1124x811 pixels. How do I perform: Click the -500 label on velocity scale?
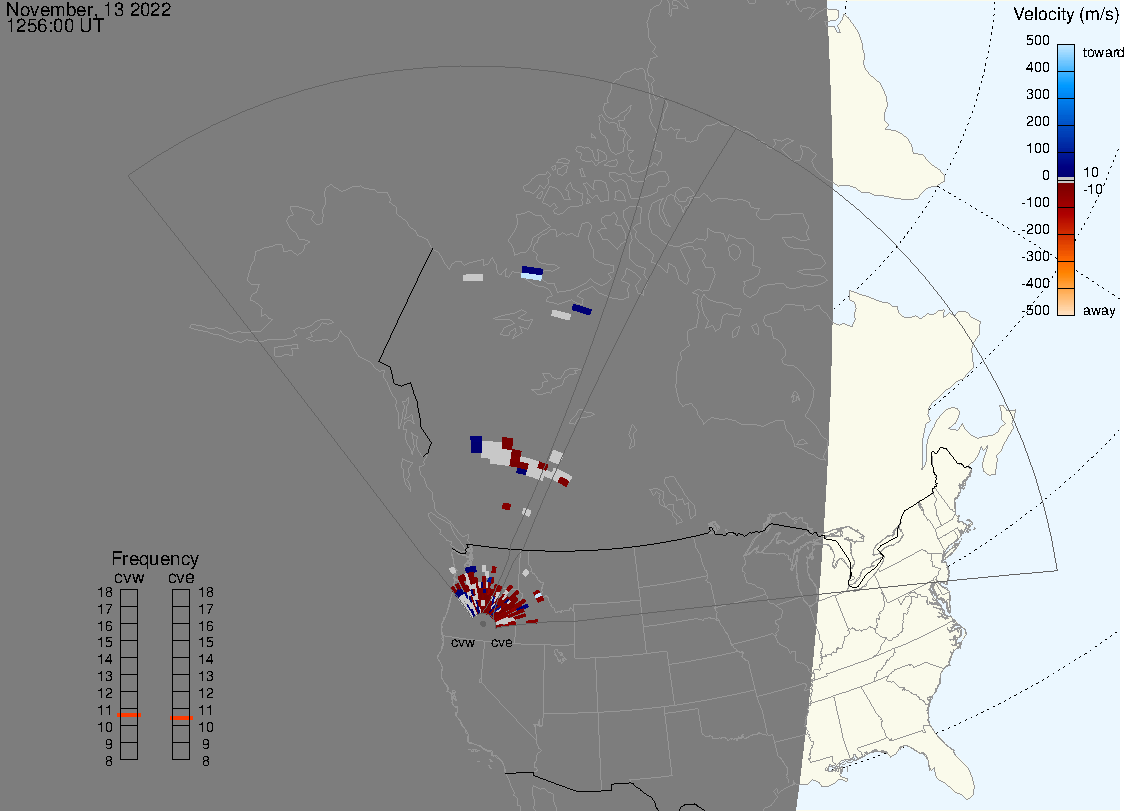point(1035,310)
